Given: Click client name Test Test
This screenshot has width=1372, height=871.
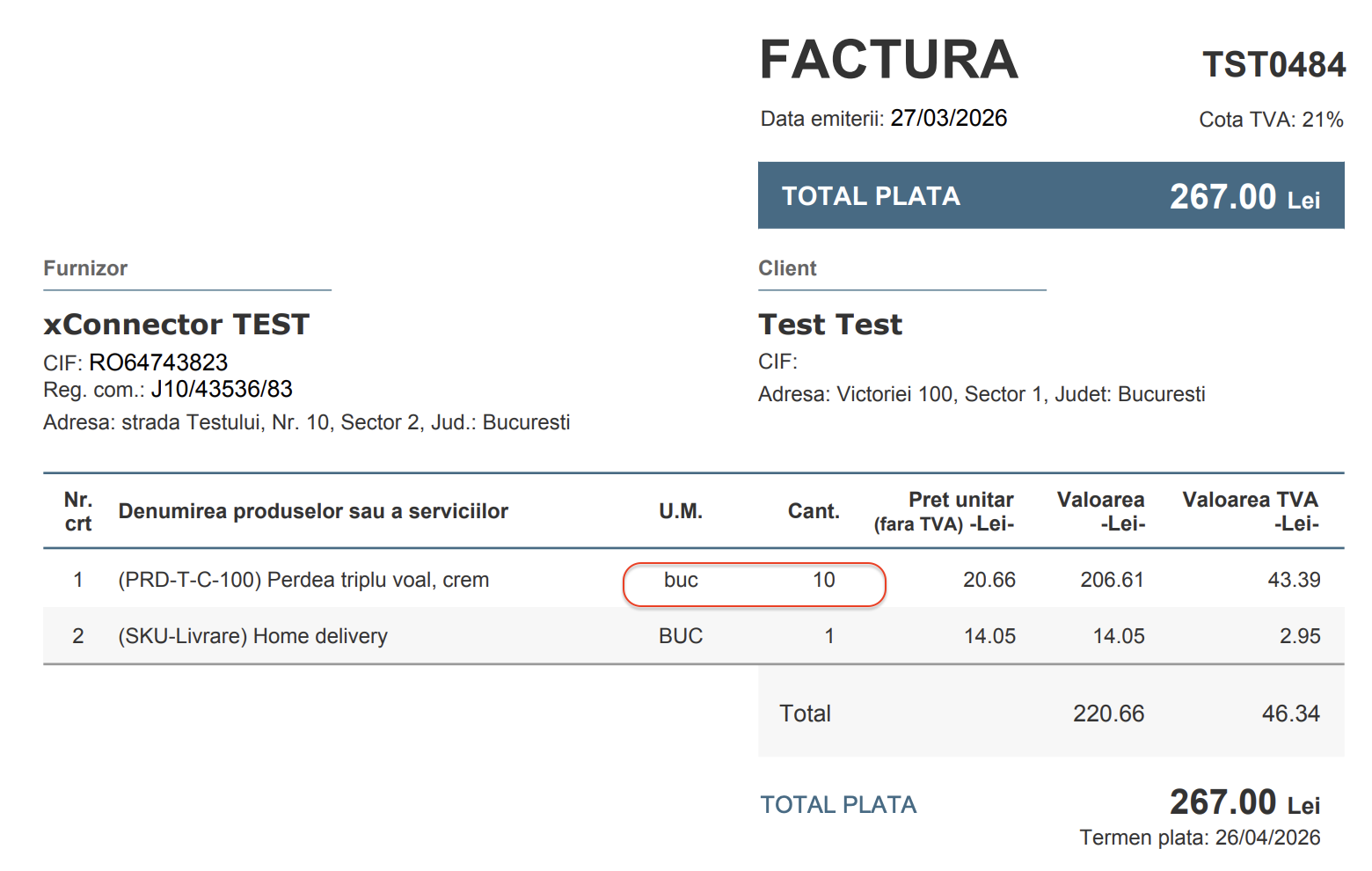Looking at the screenshot, I should point(829,325).
